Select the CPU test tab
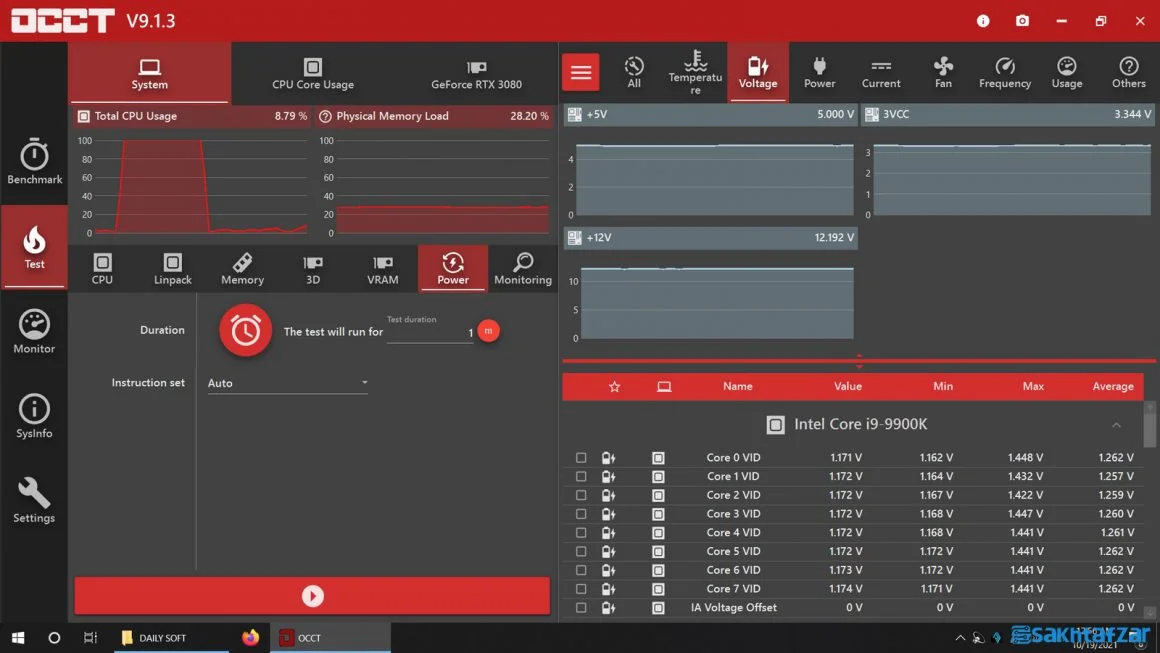The height and width of the screenshot is (653, 1160). [102, 268]
